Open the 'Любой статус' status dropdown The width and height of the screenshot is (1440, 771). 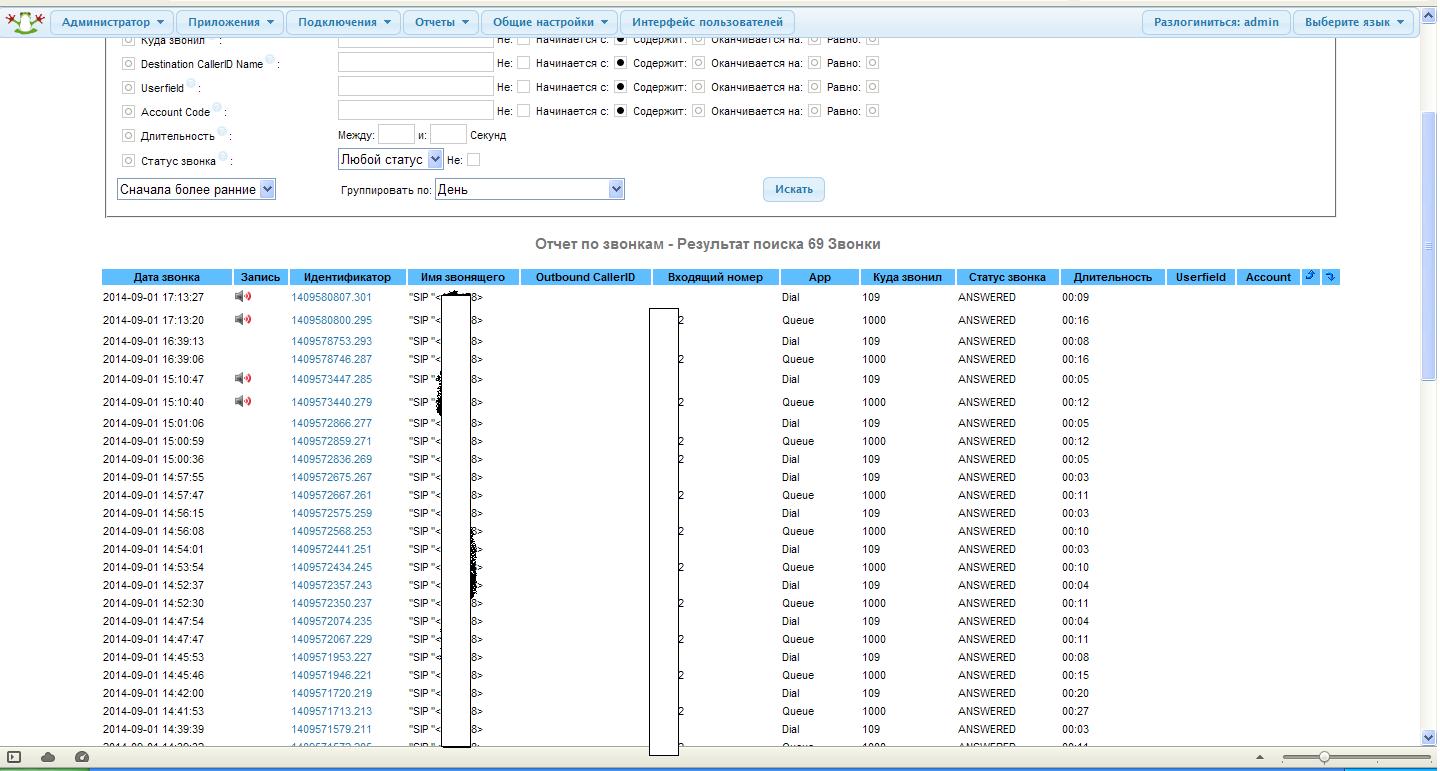coord(390,159)
